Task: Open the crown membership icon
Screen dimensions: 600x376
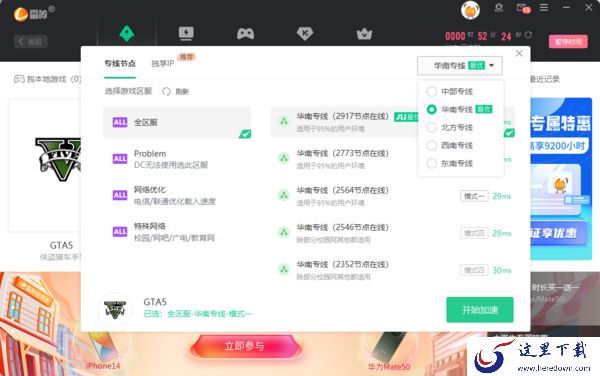Action: (x=364, y=34)
